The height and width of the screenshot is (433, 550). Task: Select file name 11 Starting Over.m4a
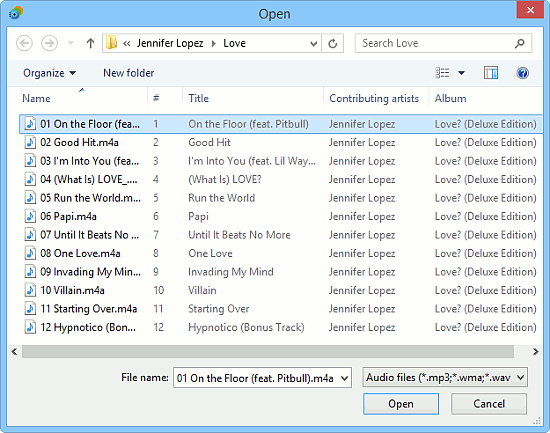tap(88, 309)
